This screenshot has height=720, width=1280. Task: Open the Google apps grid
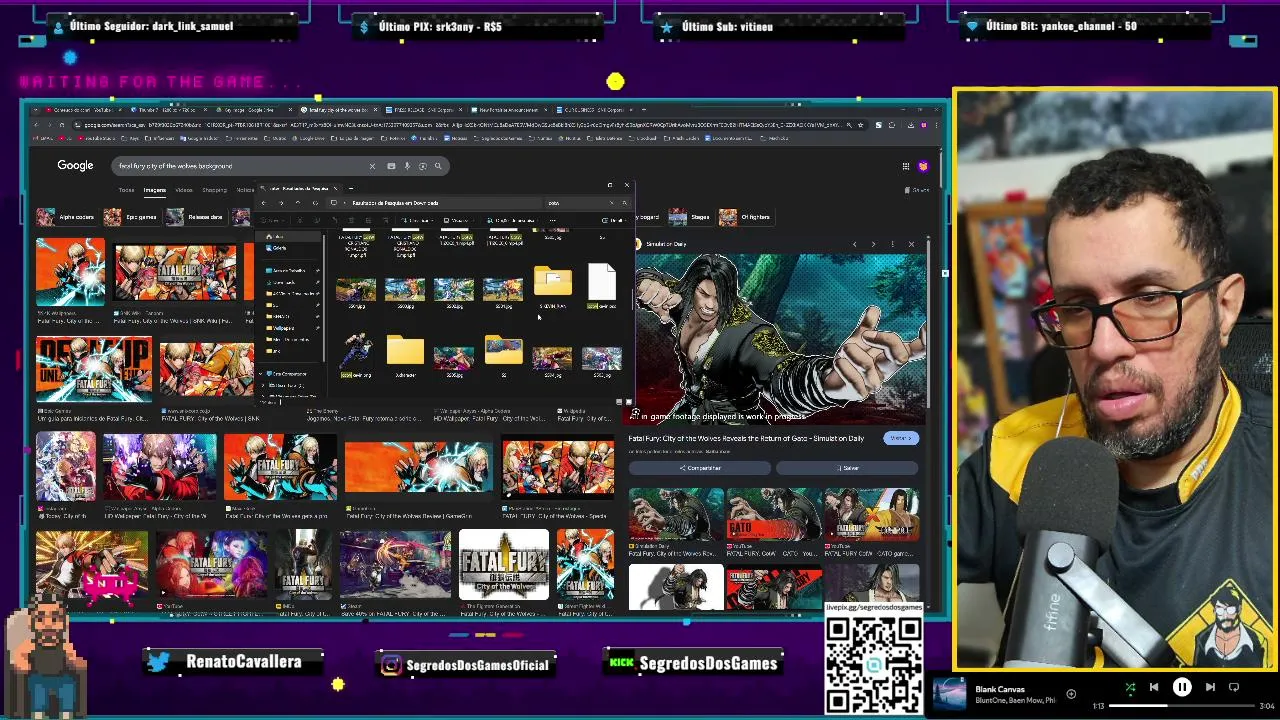tap(906, 166)
